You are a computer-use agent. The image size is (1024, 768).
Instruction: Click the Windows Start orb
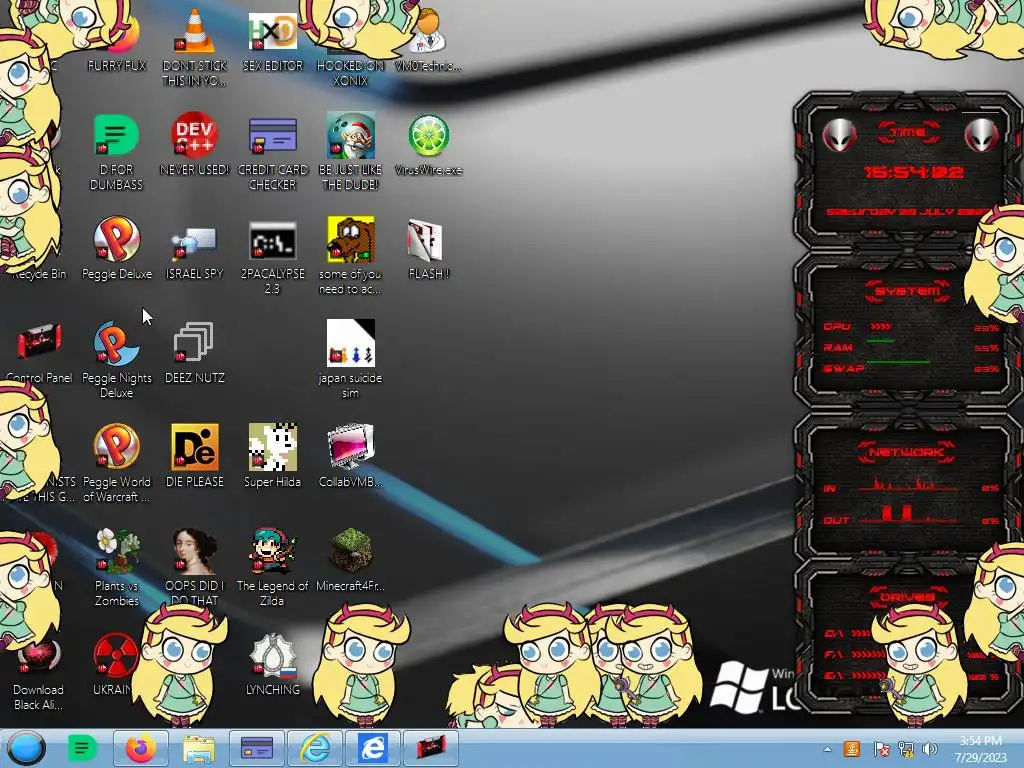[27, 748]
